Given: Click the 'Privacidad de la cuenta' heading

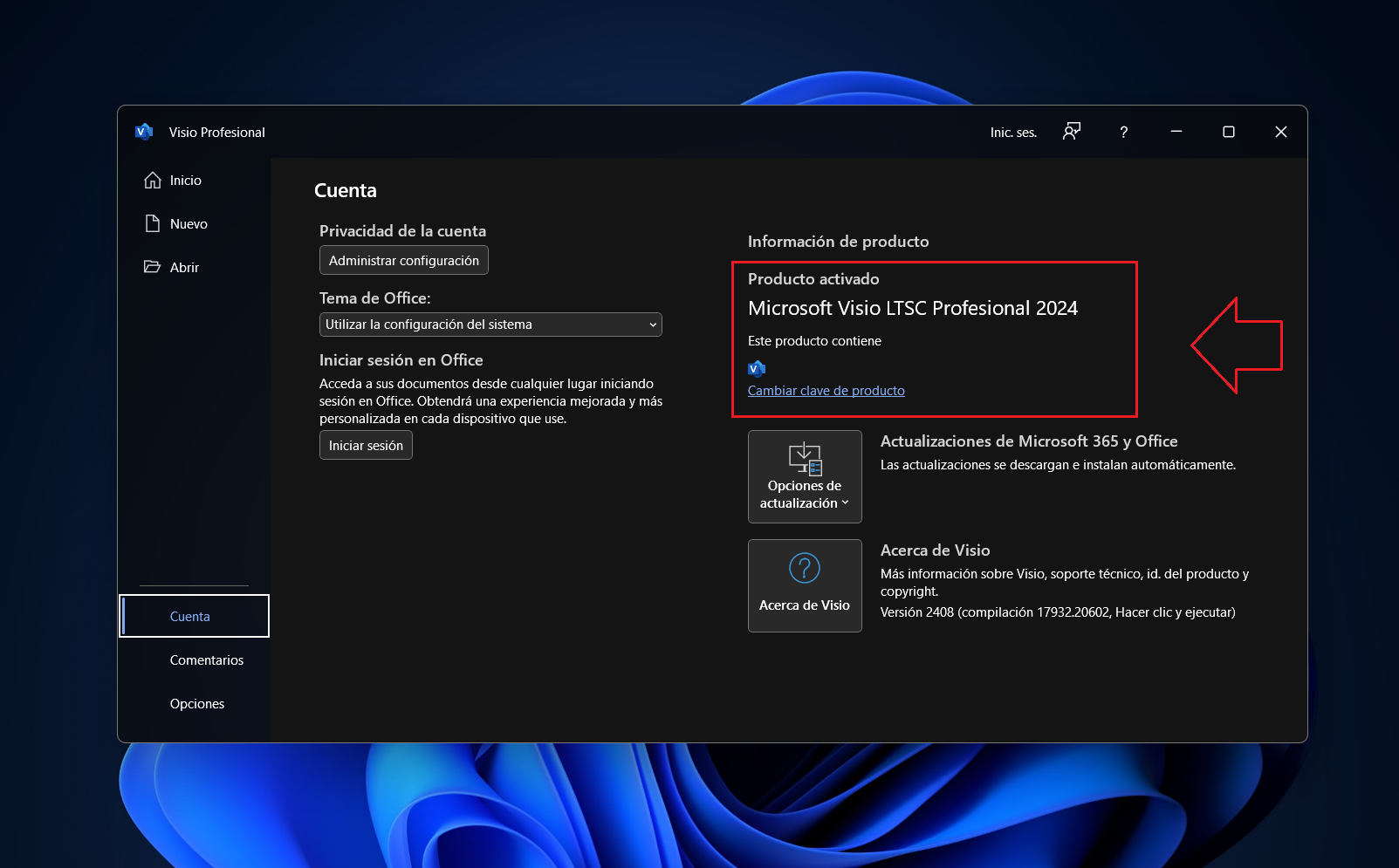Looking at the screenshot, I should pyautogui.click(x=402, y=231).
